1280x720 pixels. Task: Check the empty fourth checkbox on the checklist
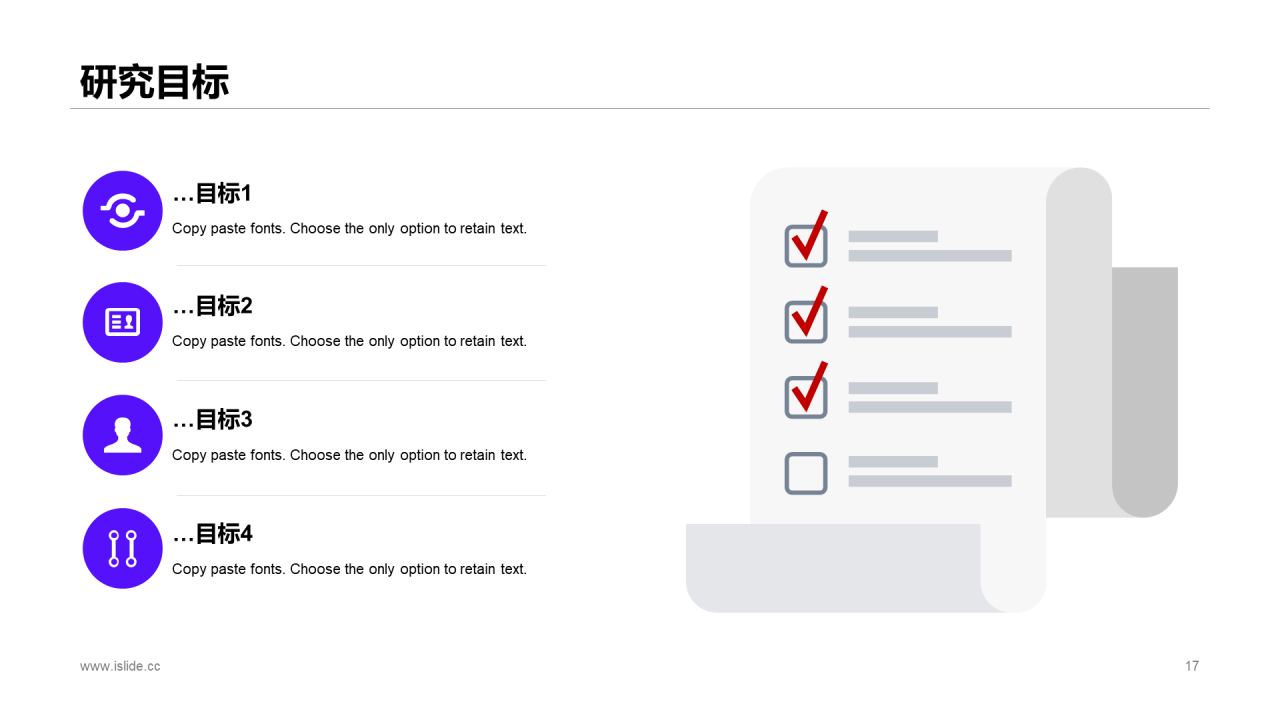(x=806, y=473)
